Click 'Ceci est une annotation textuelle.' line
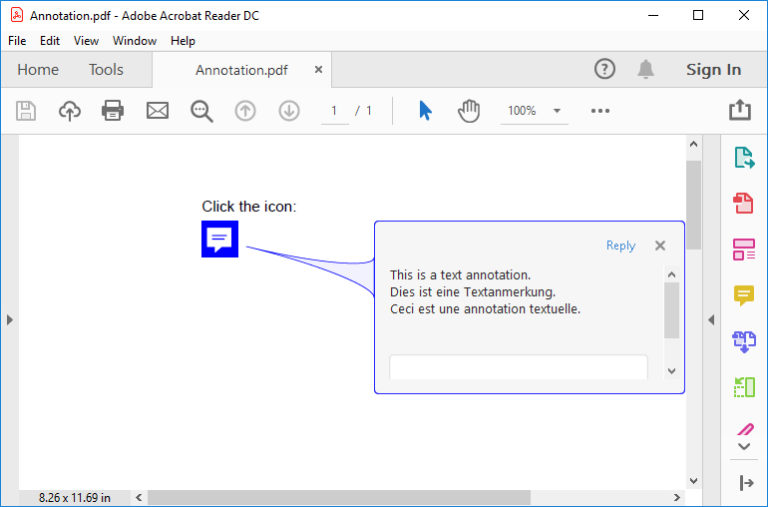The image size is (768, 507). tap(485, 309)
